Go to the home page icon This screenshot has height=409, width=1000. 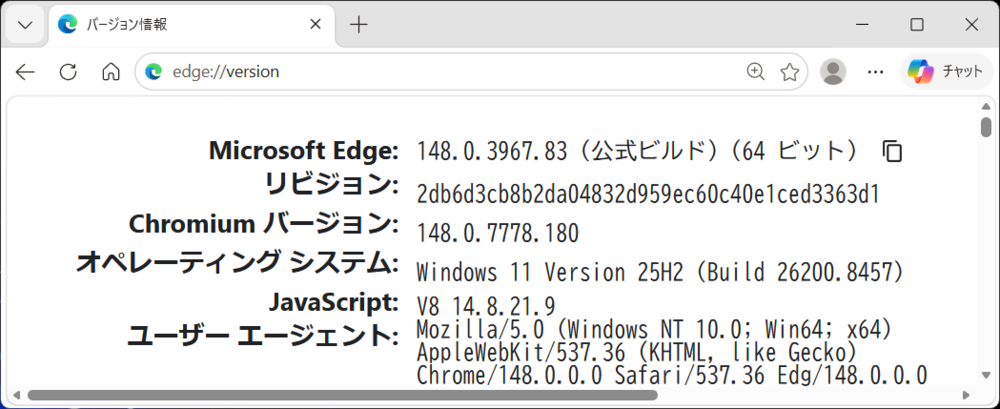pos(111,72)
